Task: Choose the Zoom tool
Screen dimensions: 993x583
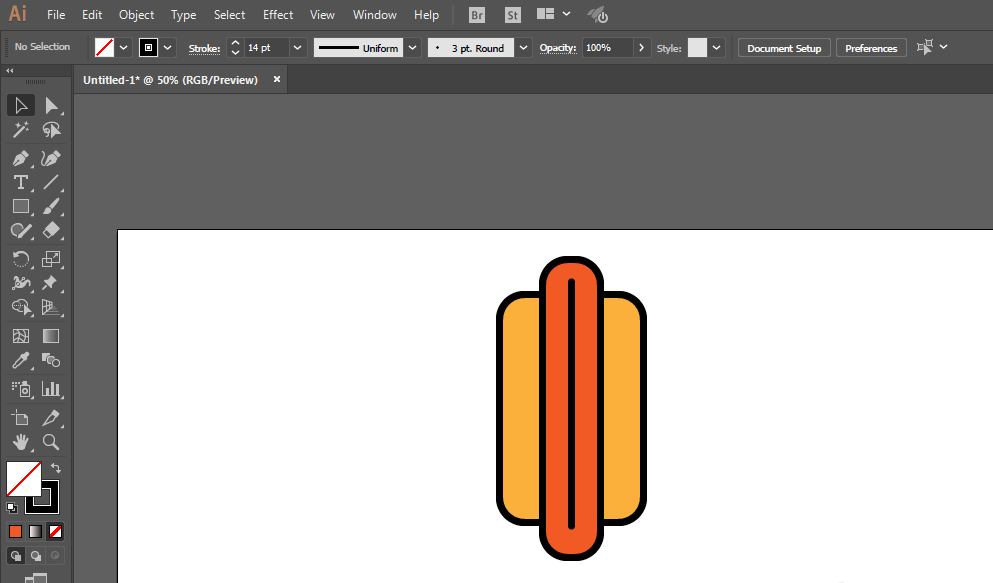Action: 51,442
